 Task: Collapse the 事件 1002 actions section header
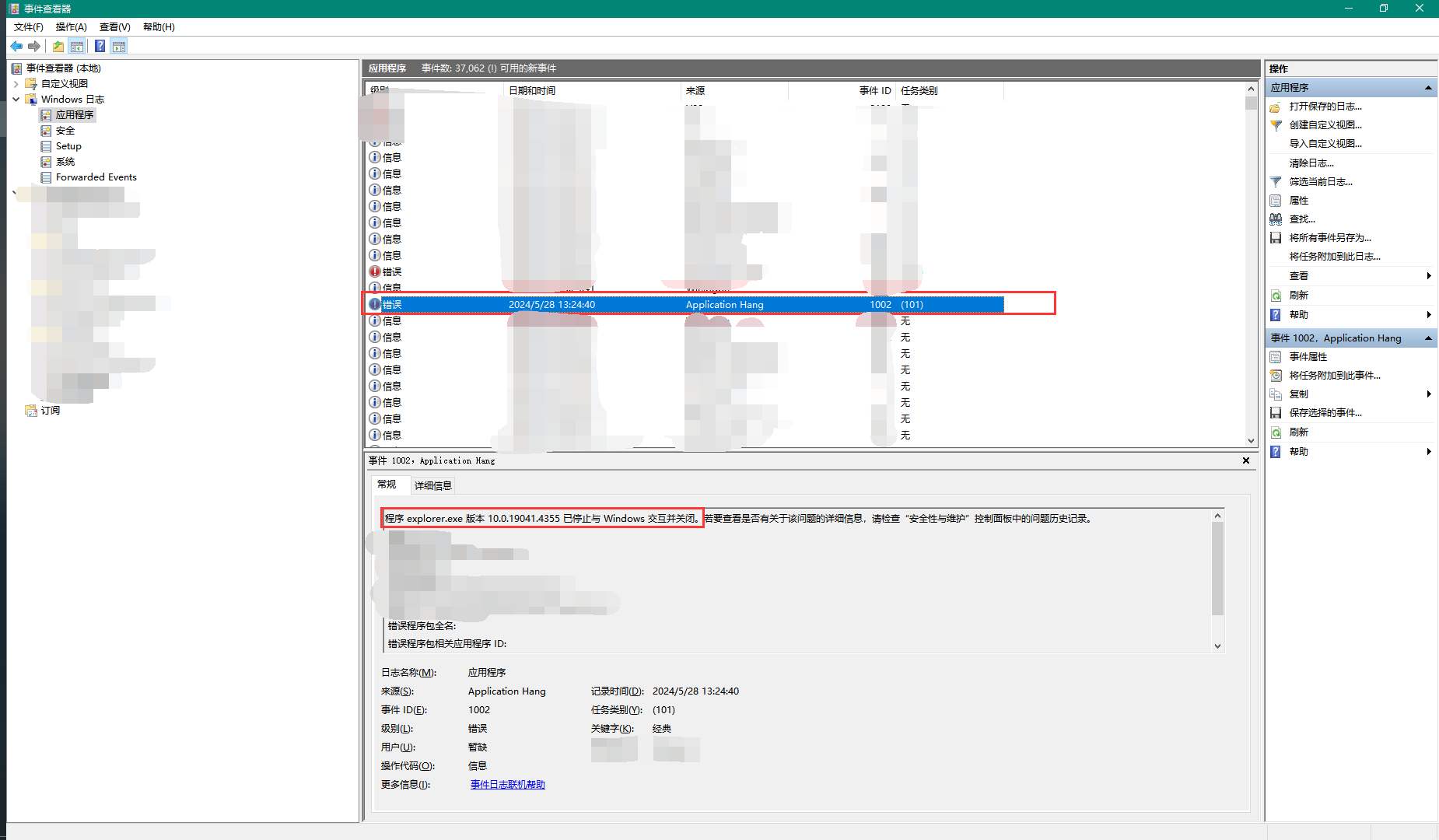point(1428,338)
